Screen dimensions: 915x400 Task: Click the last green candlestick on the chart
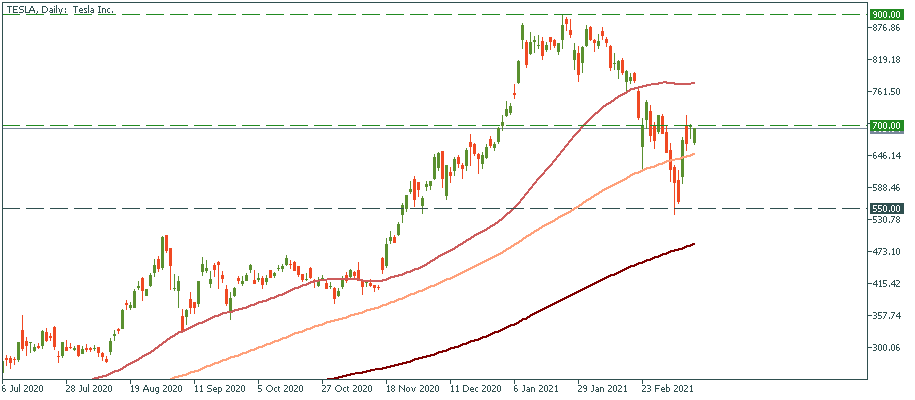coord(694,135)
